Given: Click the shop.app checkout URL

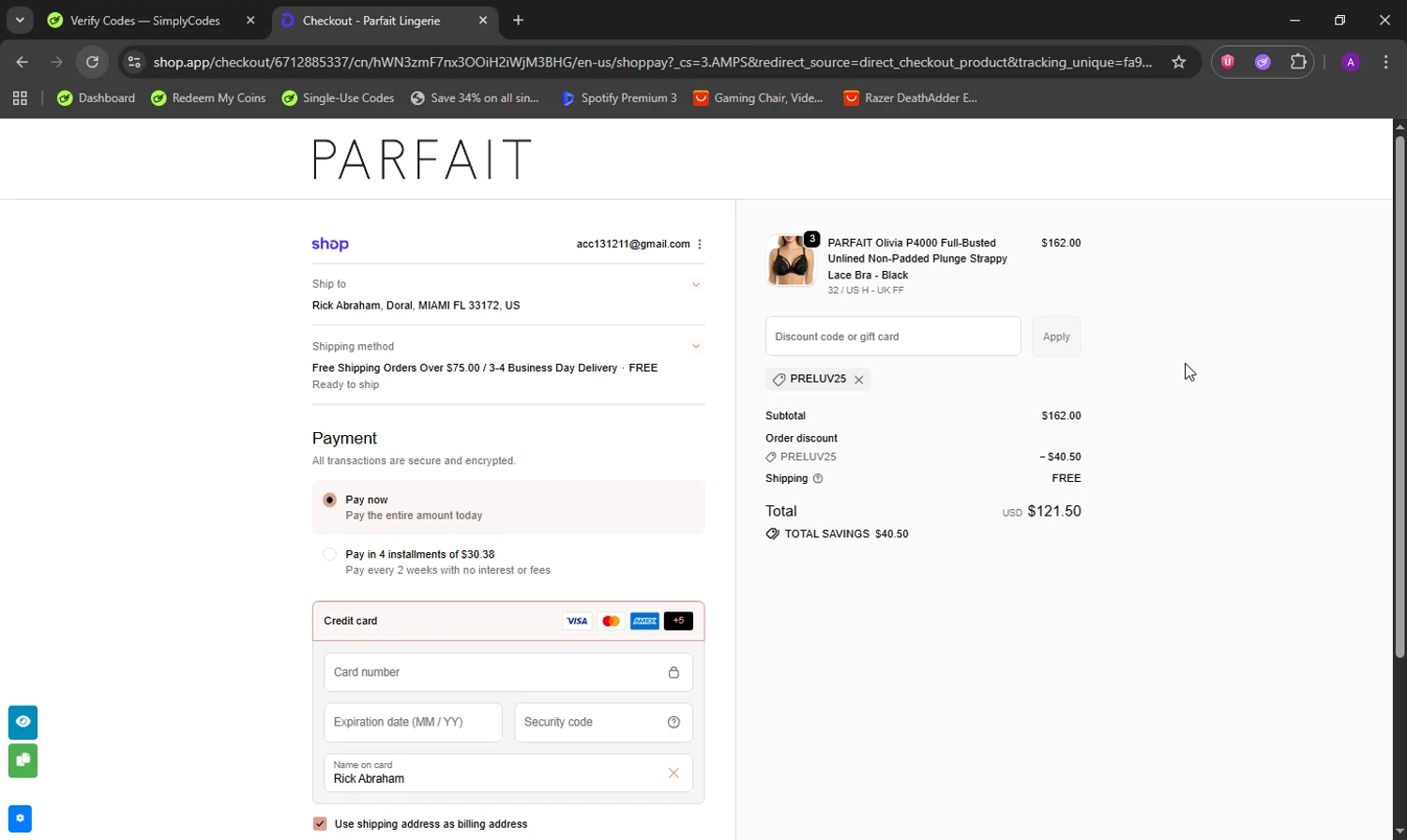Looking at the screenshot, I should pos(653,62).
